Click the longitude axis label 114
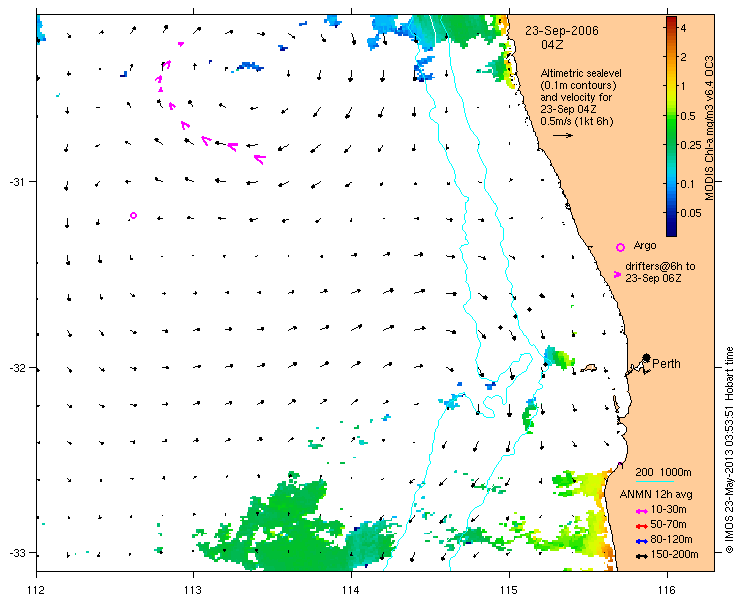Viewport: 740px width, 600px height. pyautogui.click(x=351, y=590)
